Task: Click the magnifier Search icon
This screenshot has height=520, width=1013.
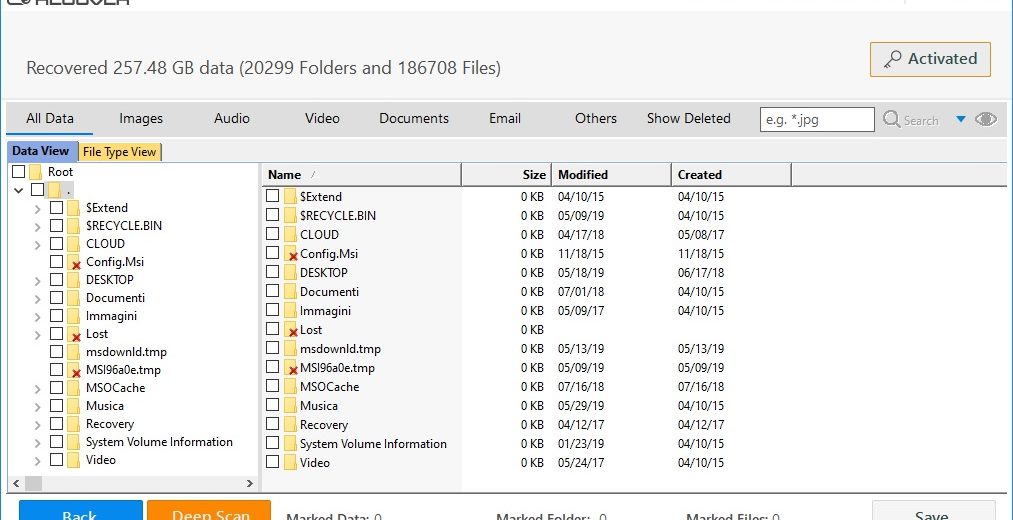Action: click(x=892, y=119)
